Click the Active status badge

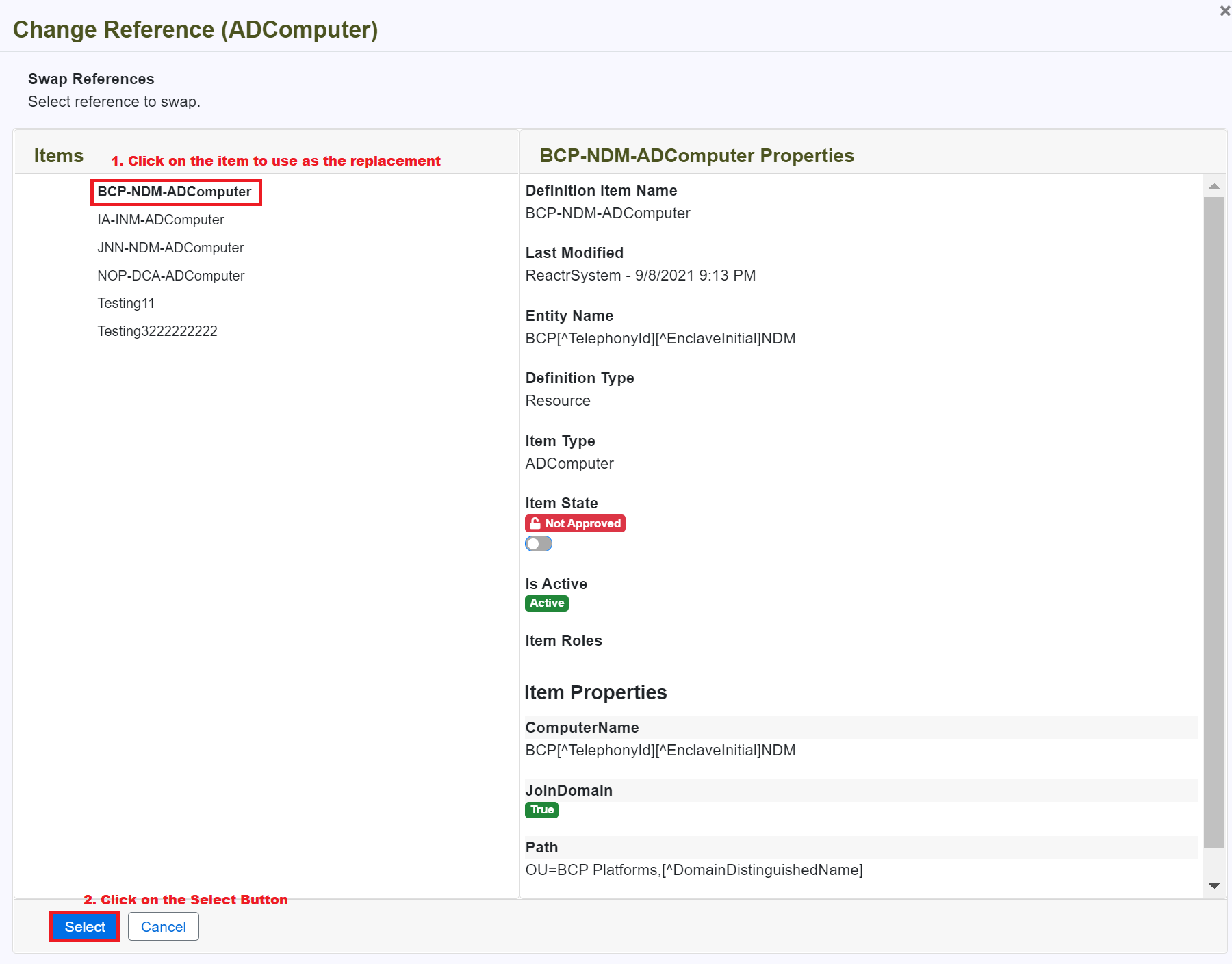547,603
